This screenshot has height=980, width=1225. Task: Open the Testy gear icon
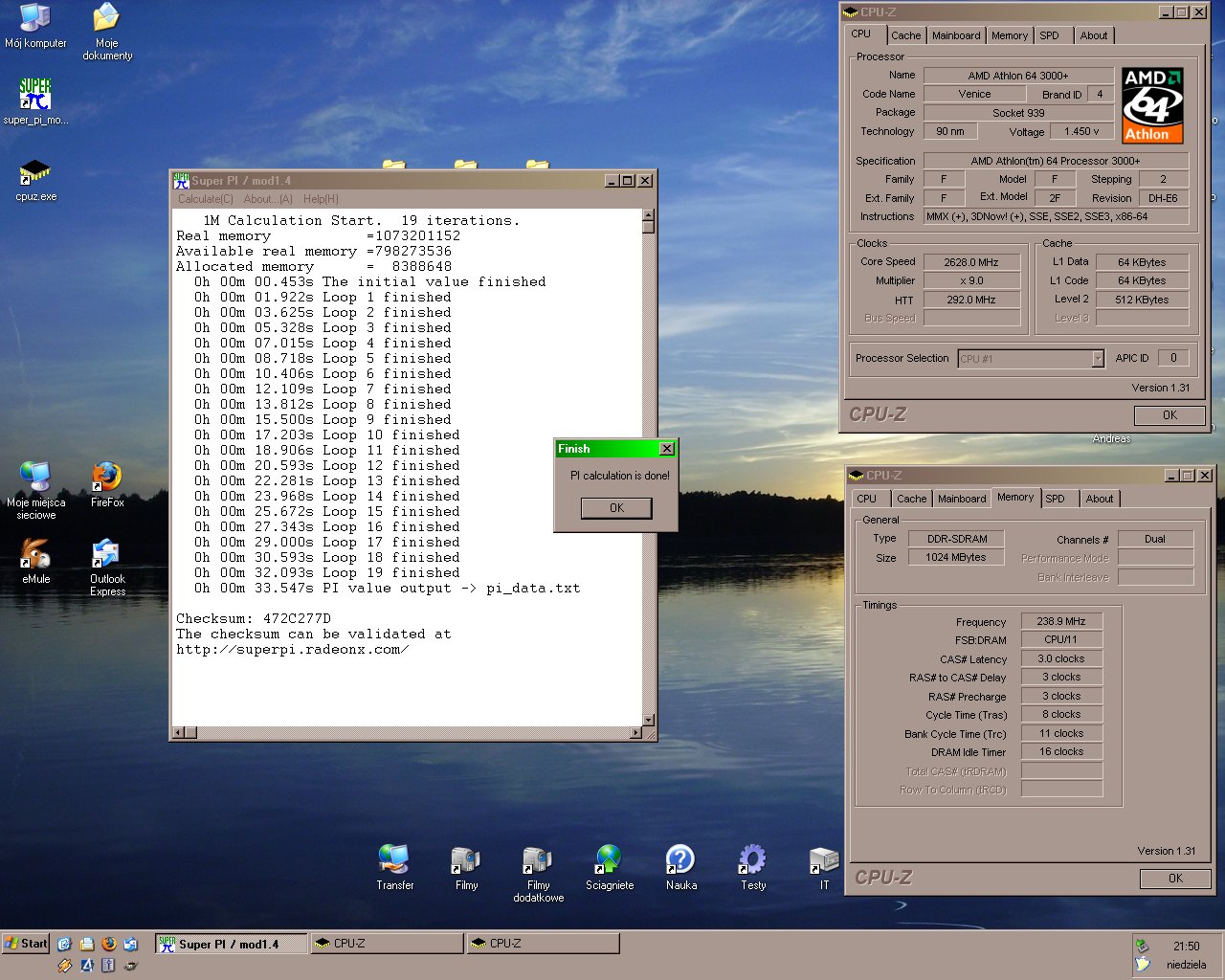[753, 867]
